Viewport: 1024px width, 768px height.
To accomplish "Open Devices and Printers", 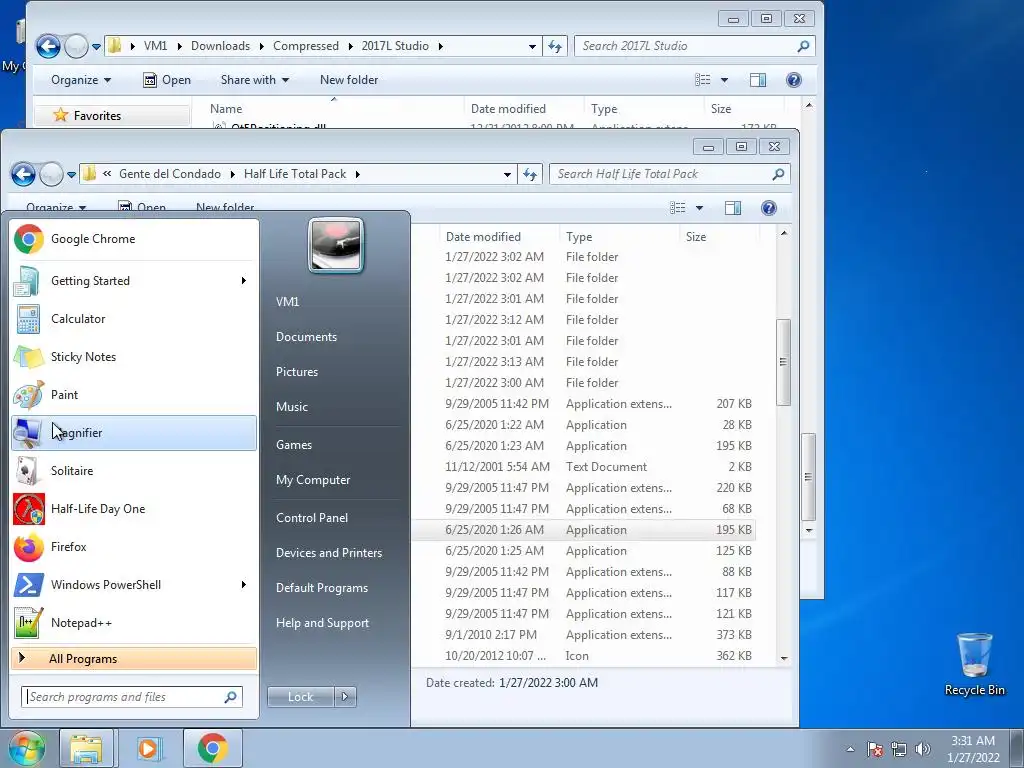I will tap(328, 553).
